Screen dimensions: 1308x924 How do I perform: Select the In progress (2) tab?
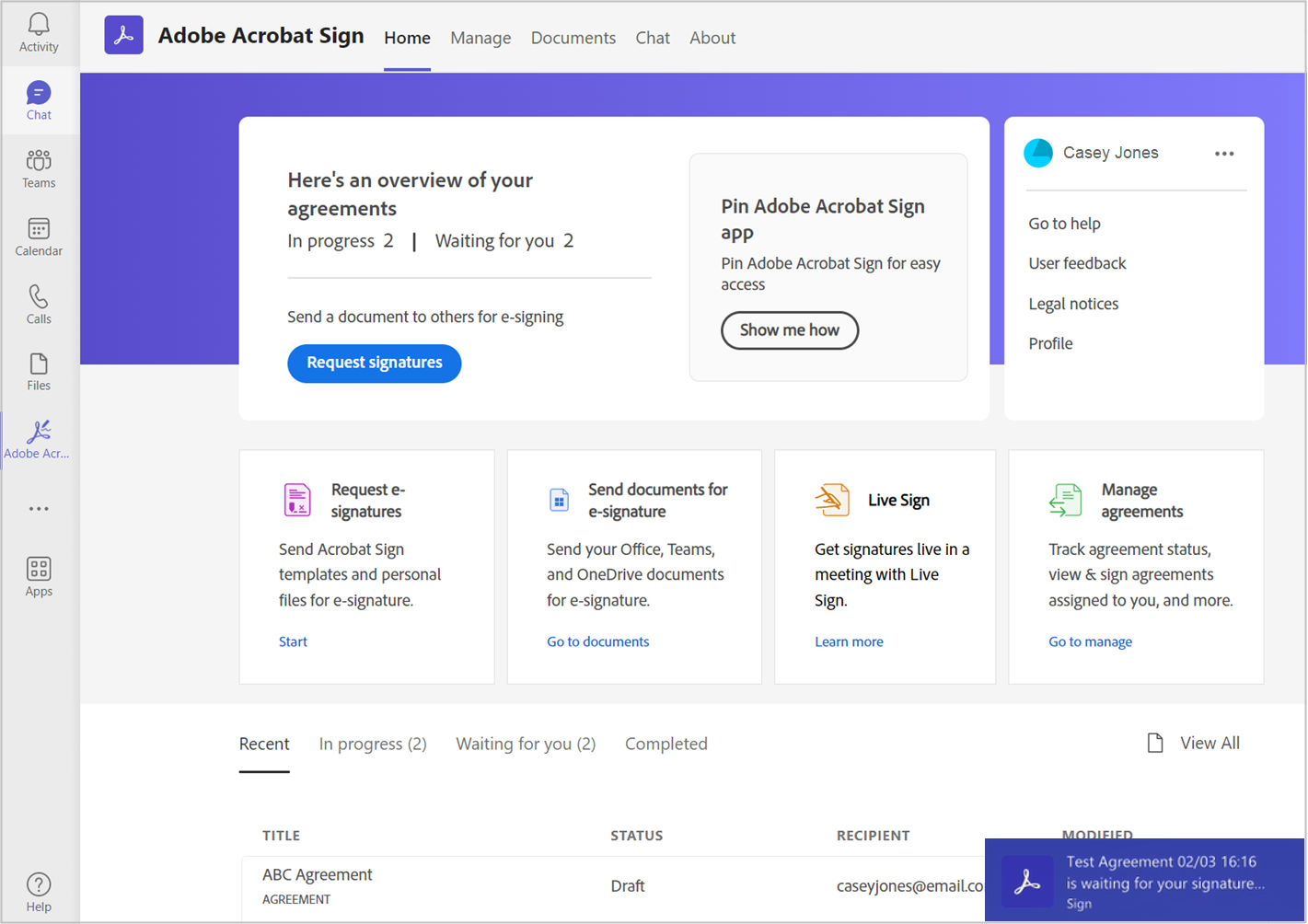pos(373,744)
